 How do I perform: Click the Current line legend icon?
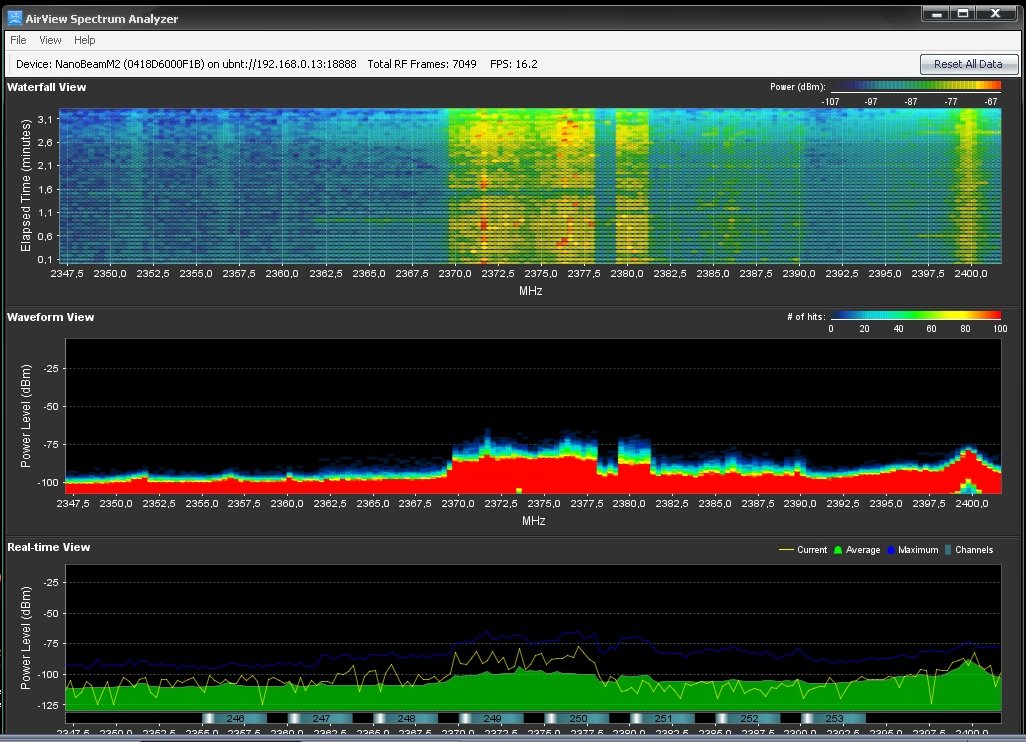click(786, 550)
